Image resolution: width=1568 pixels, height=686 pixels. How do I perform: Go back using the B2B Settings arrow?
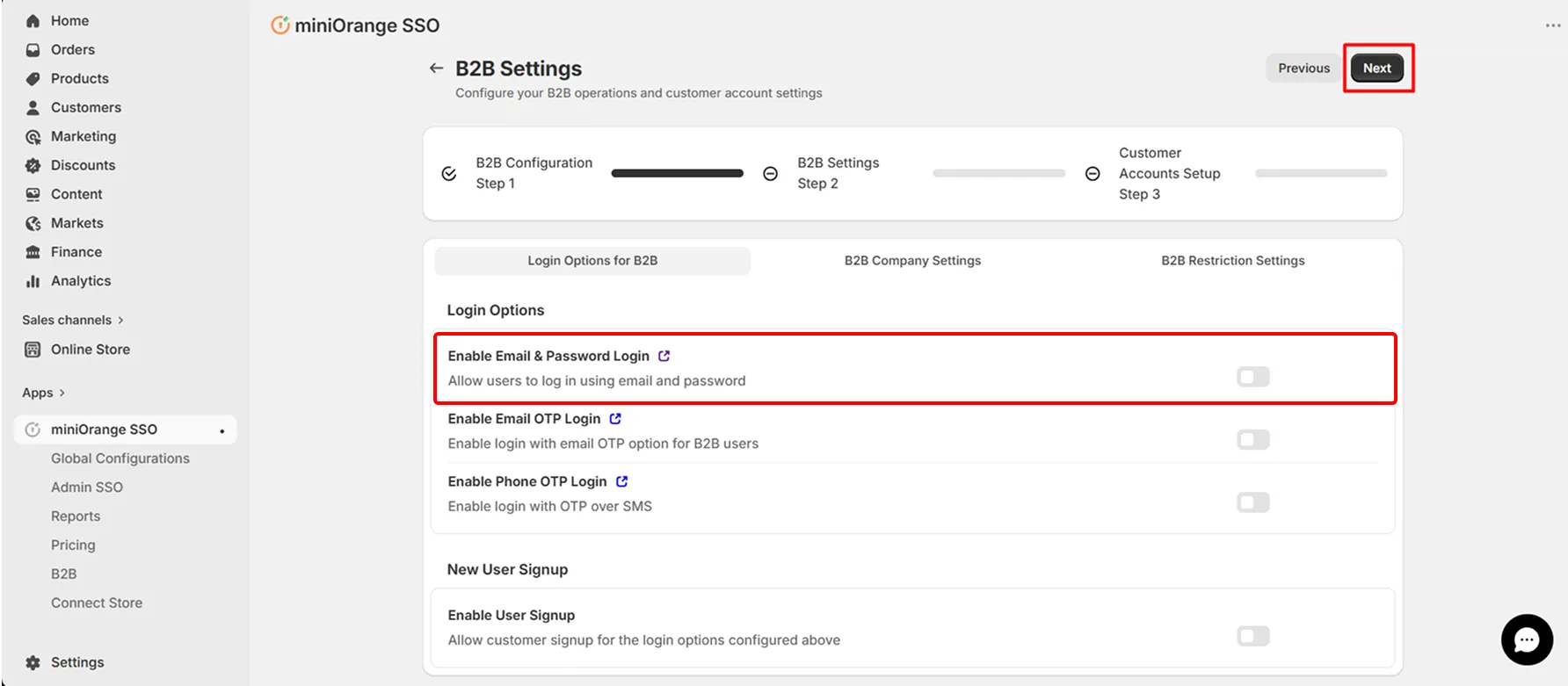[x=436, y=68]
